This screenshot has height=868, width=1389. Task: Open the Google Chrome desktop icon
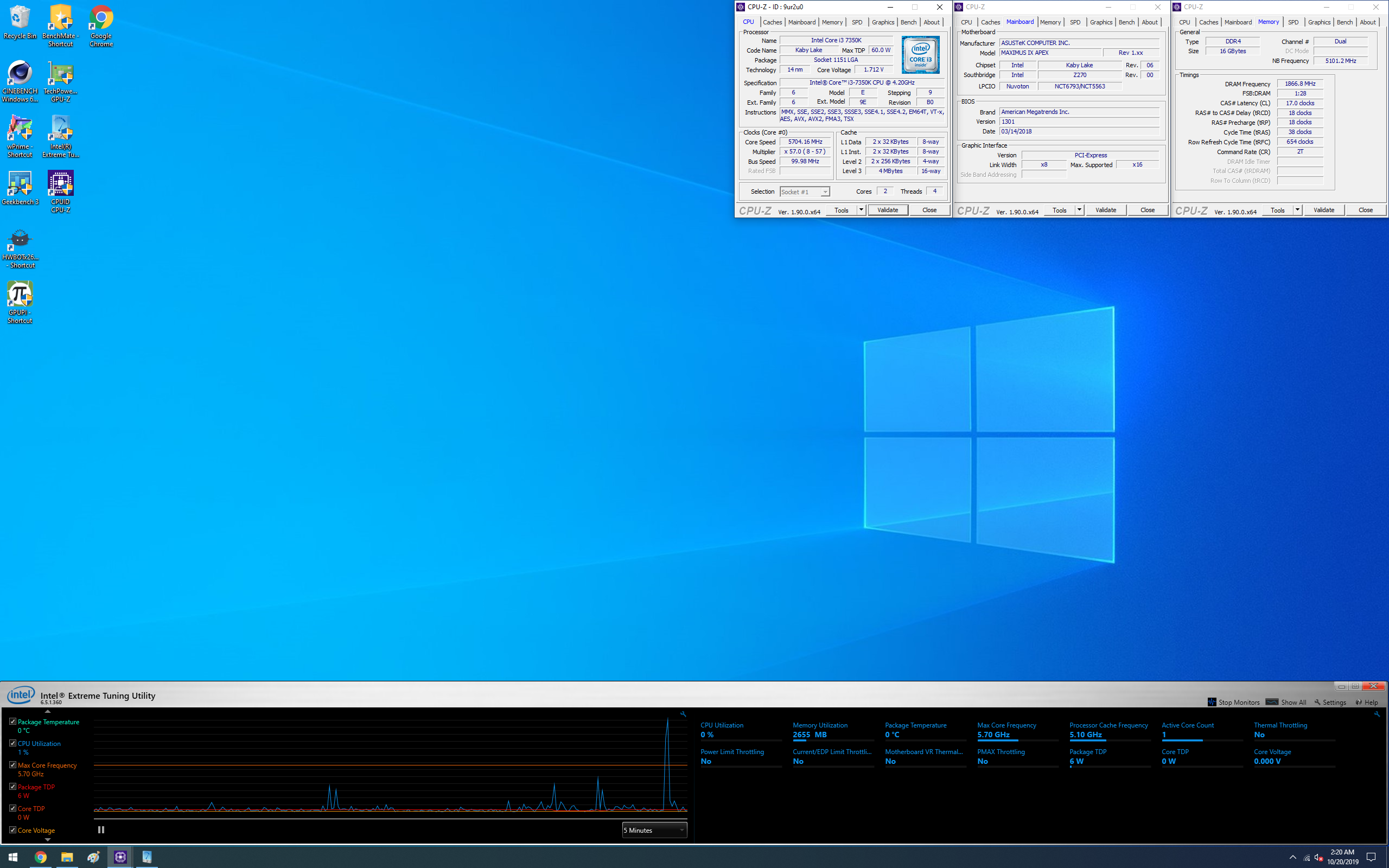(101, 25)
